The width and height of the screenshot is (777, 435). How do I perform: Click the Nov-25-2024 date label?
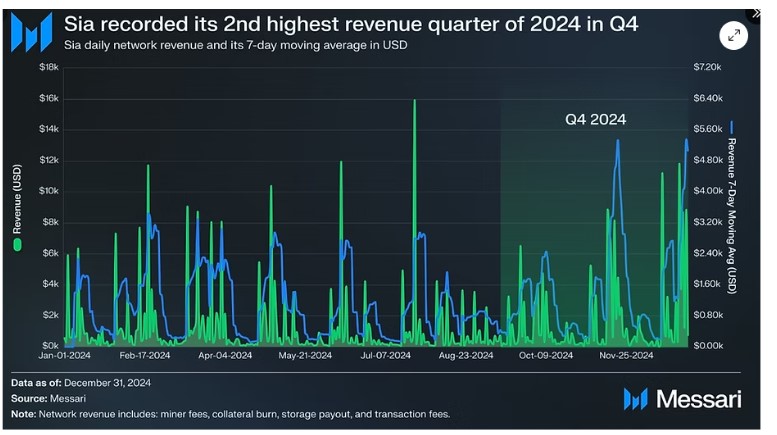pos(626,355)
